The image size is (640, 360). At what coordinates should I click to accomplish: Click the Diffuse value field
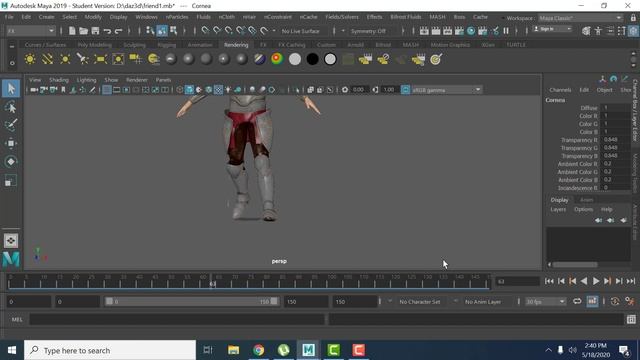pyautogui.click(x=616, y=108)
